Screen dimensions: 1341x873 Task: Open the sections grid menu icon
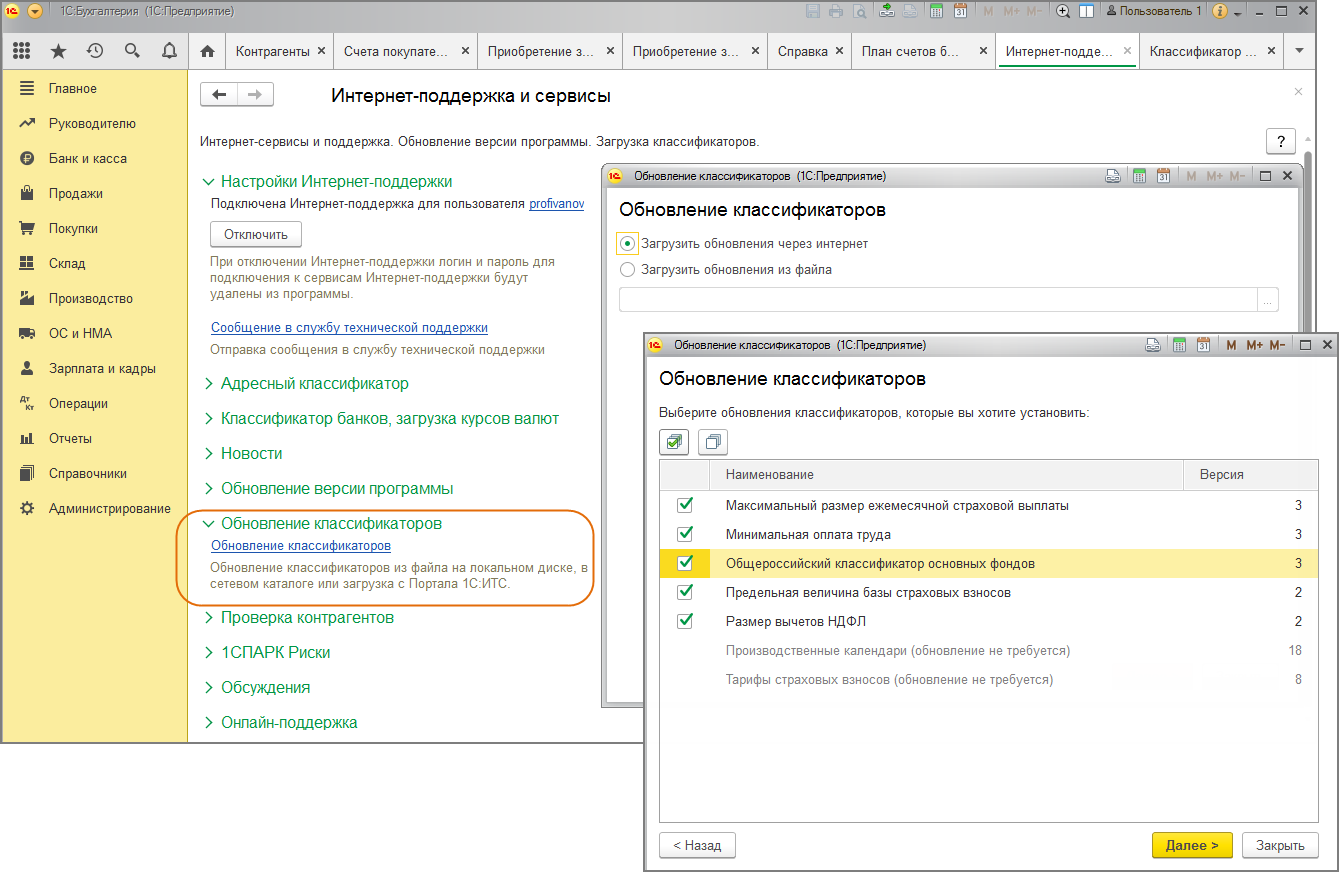(x=22, y=51)
